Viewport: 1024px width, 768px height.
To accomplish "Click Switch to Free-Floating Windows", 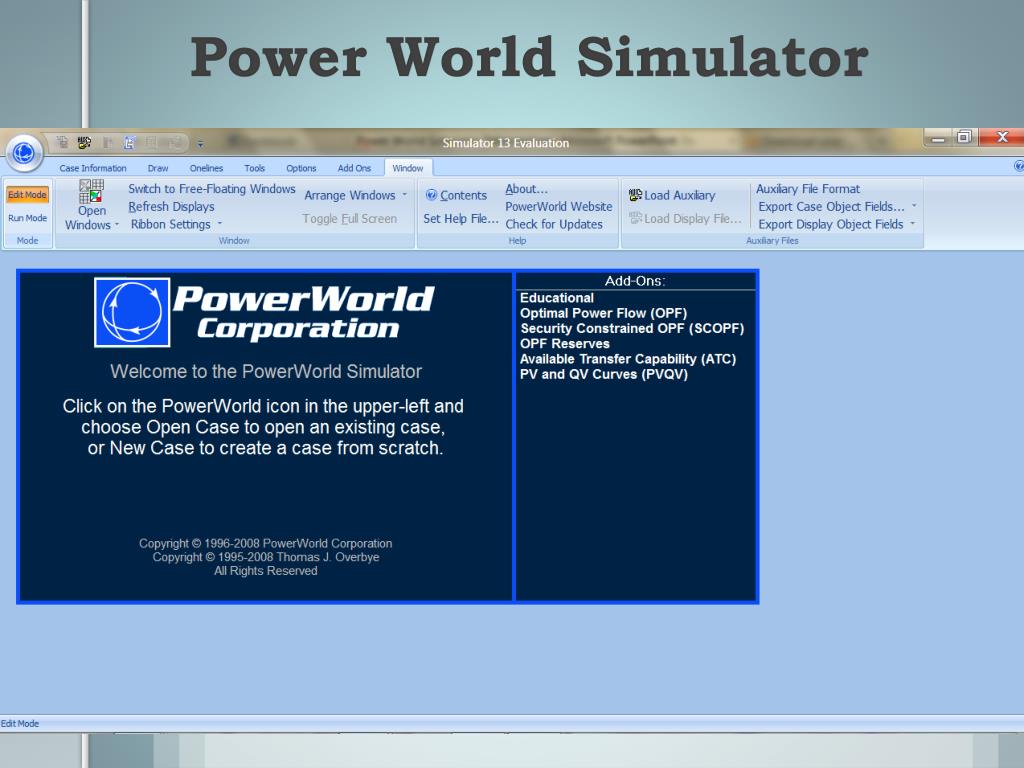I will 212,189.
